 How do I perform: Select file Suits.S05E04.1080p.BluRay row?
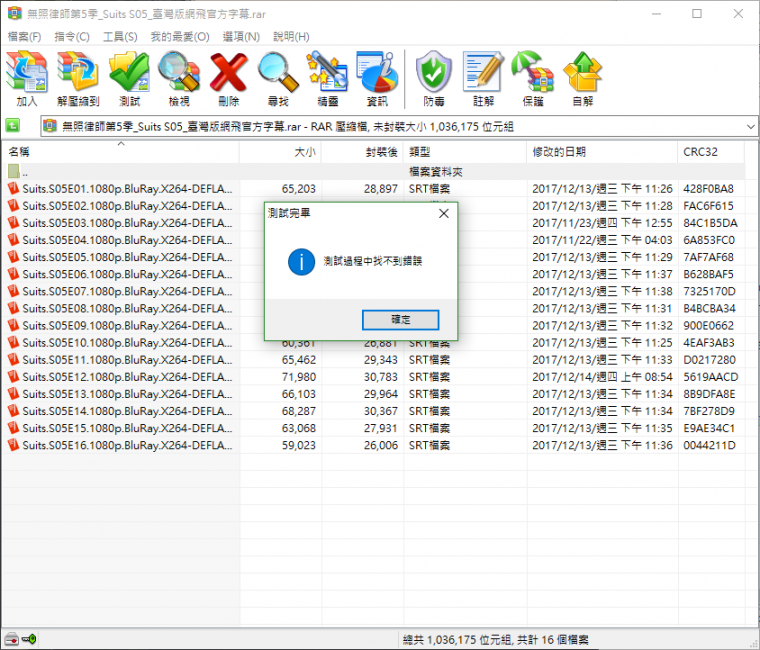(x=127, y=240)
